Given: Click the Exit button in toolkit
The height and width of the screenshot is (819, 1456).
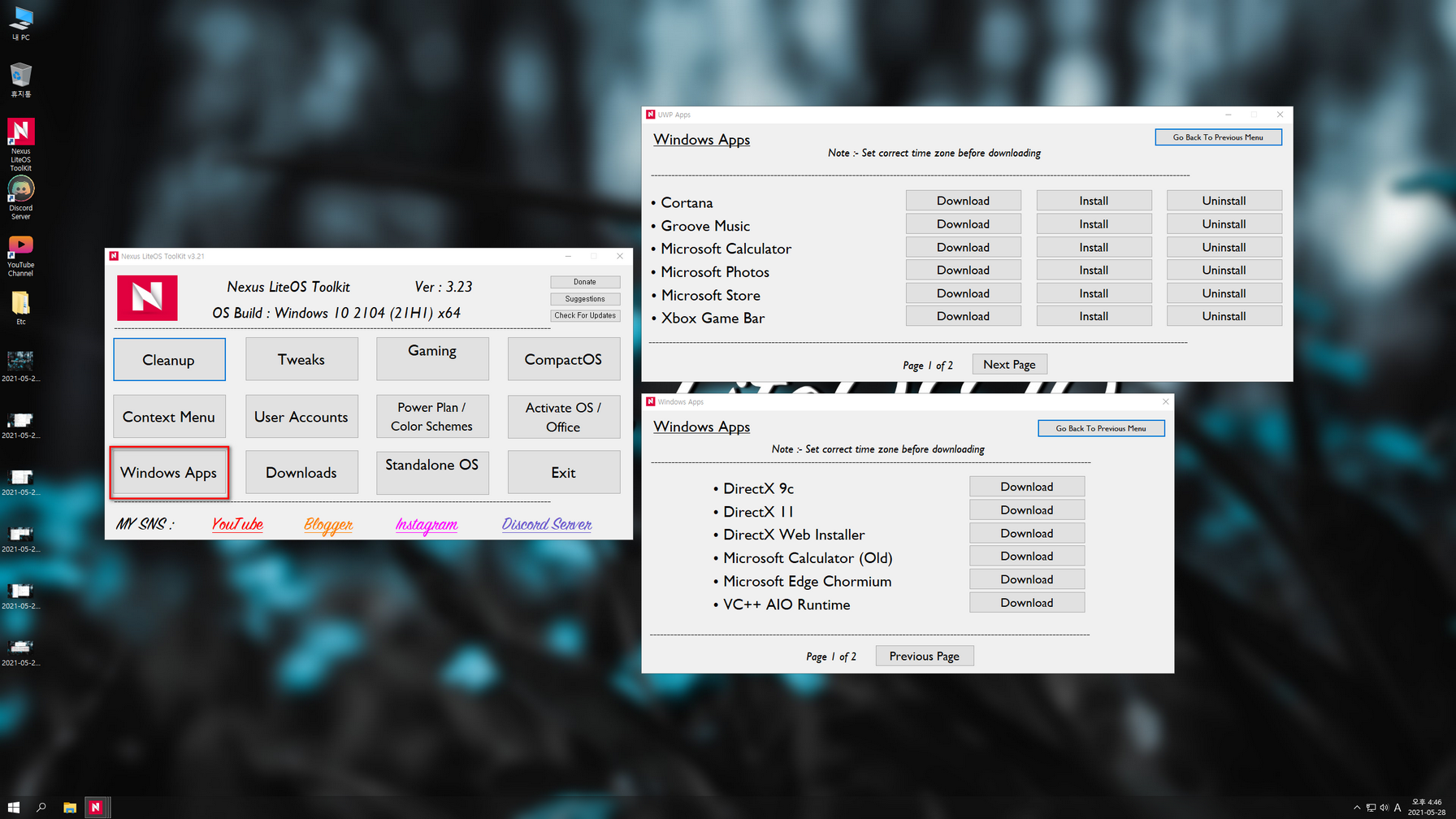Looking at the screenshot, I should tap(564, 472).
